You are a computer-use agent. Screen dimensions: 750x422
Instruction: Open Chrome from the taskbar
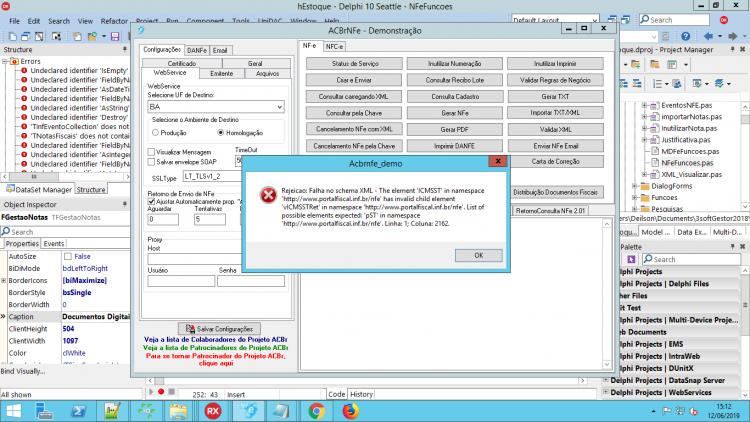[316, 411]
